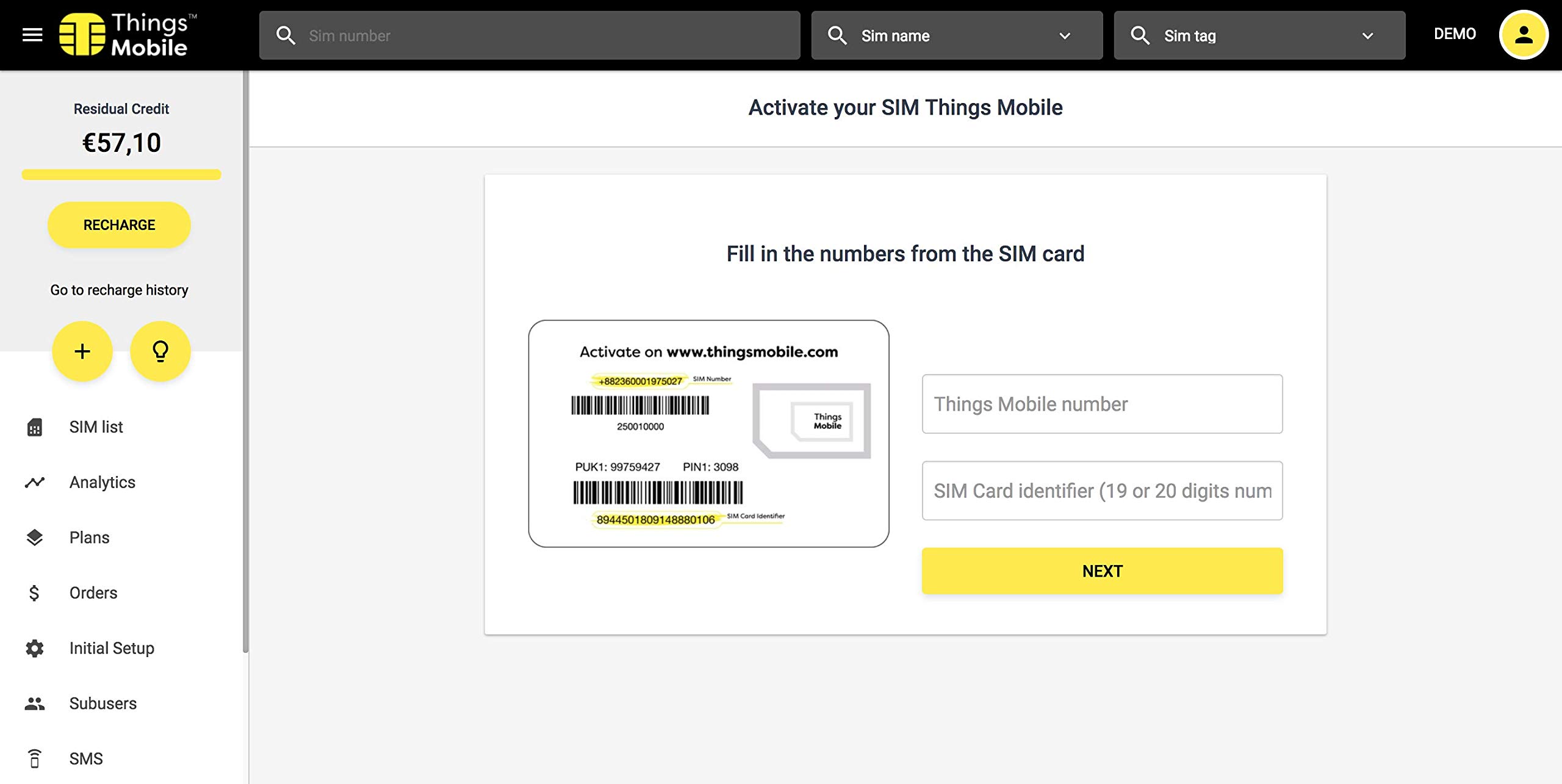Open the SMS menu item
The height and width of the screenshot is (784, 1562).
coord(86,758)
